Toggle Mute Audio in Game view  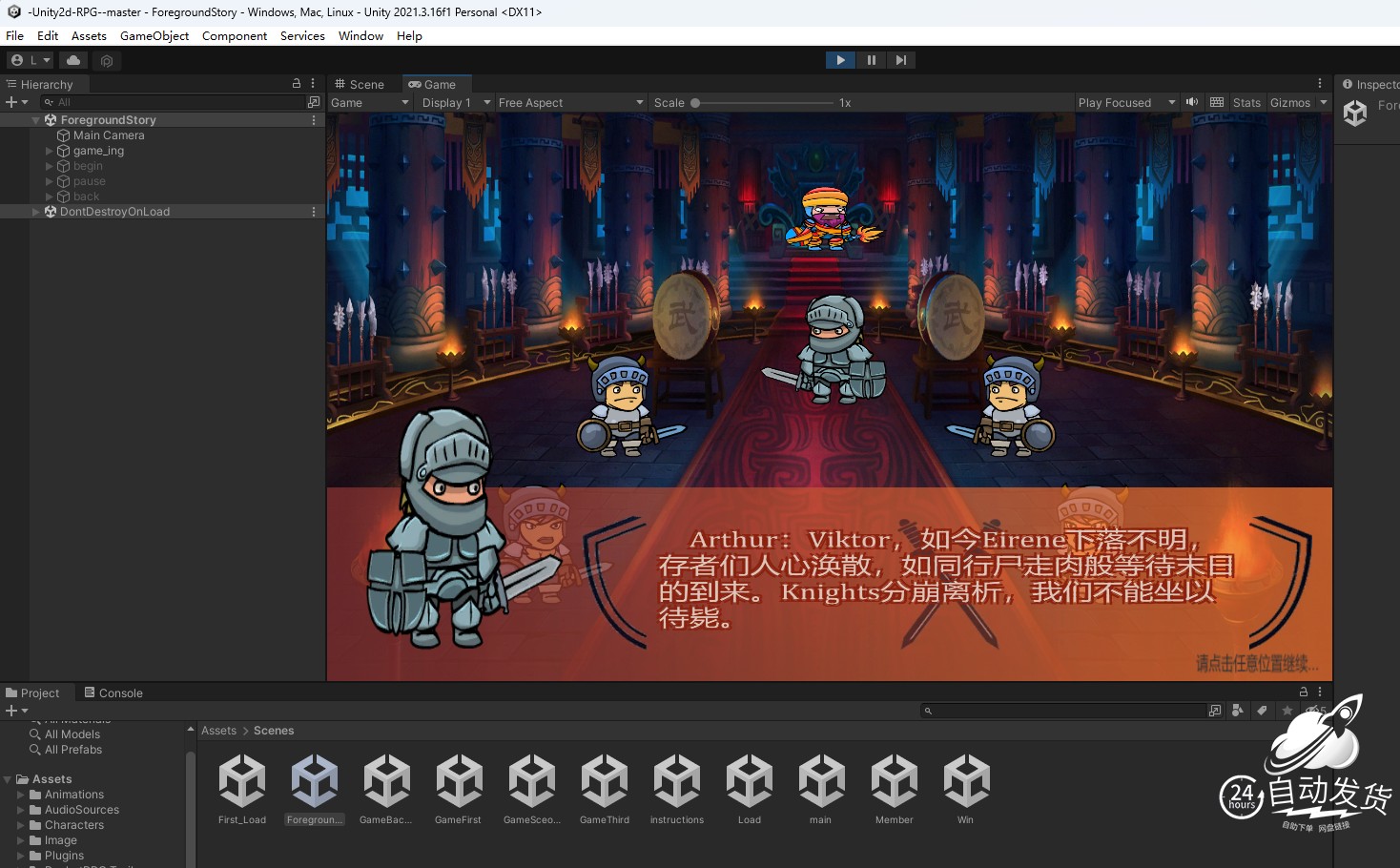tap(1192, 102)
